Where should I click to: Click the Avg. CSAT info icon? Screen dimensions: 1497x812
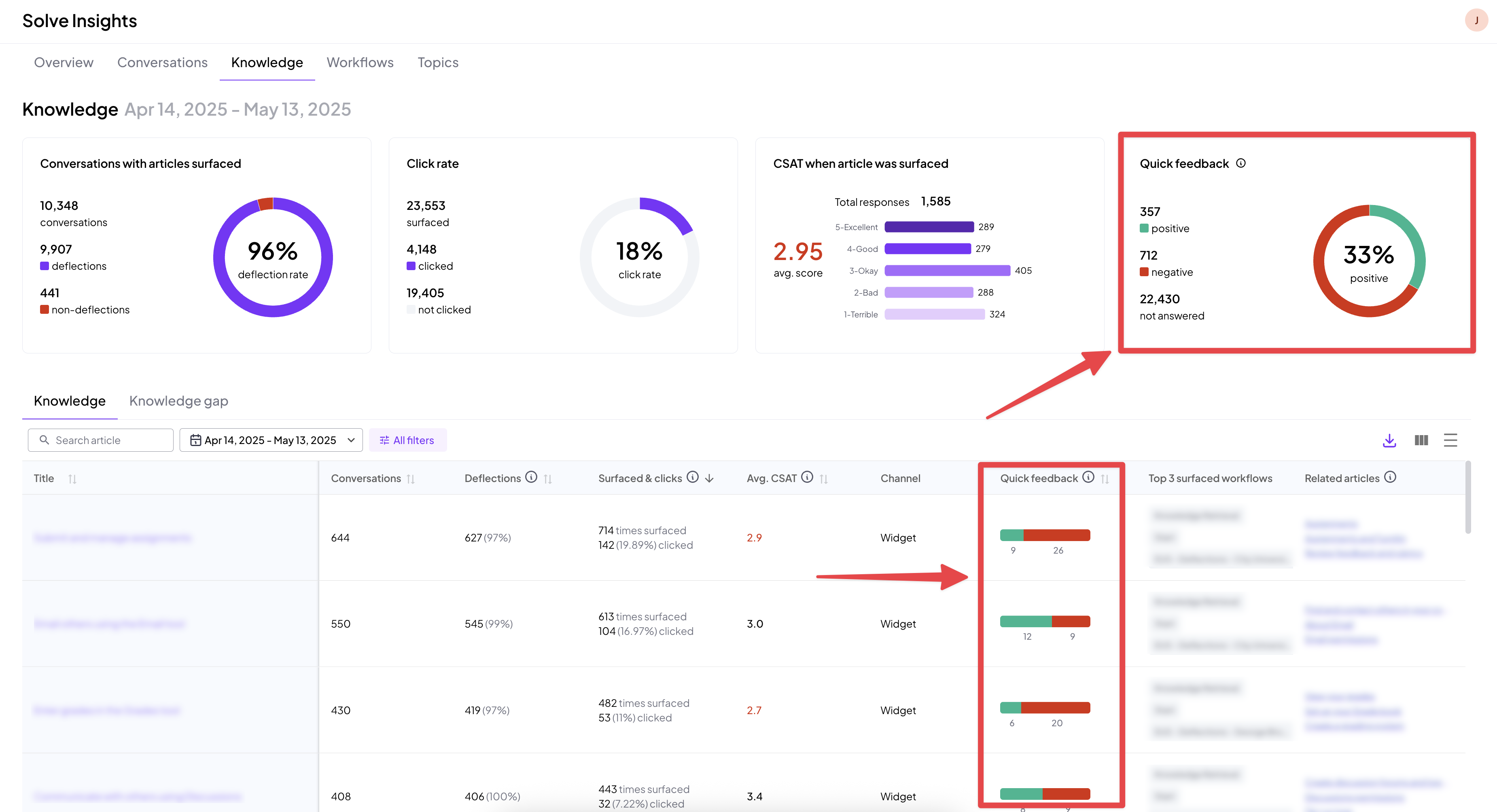tap(807, 477)
